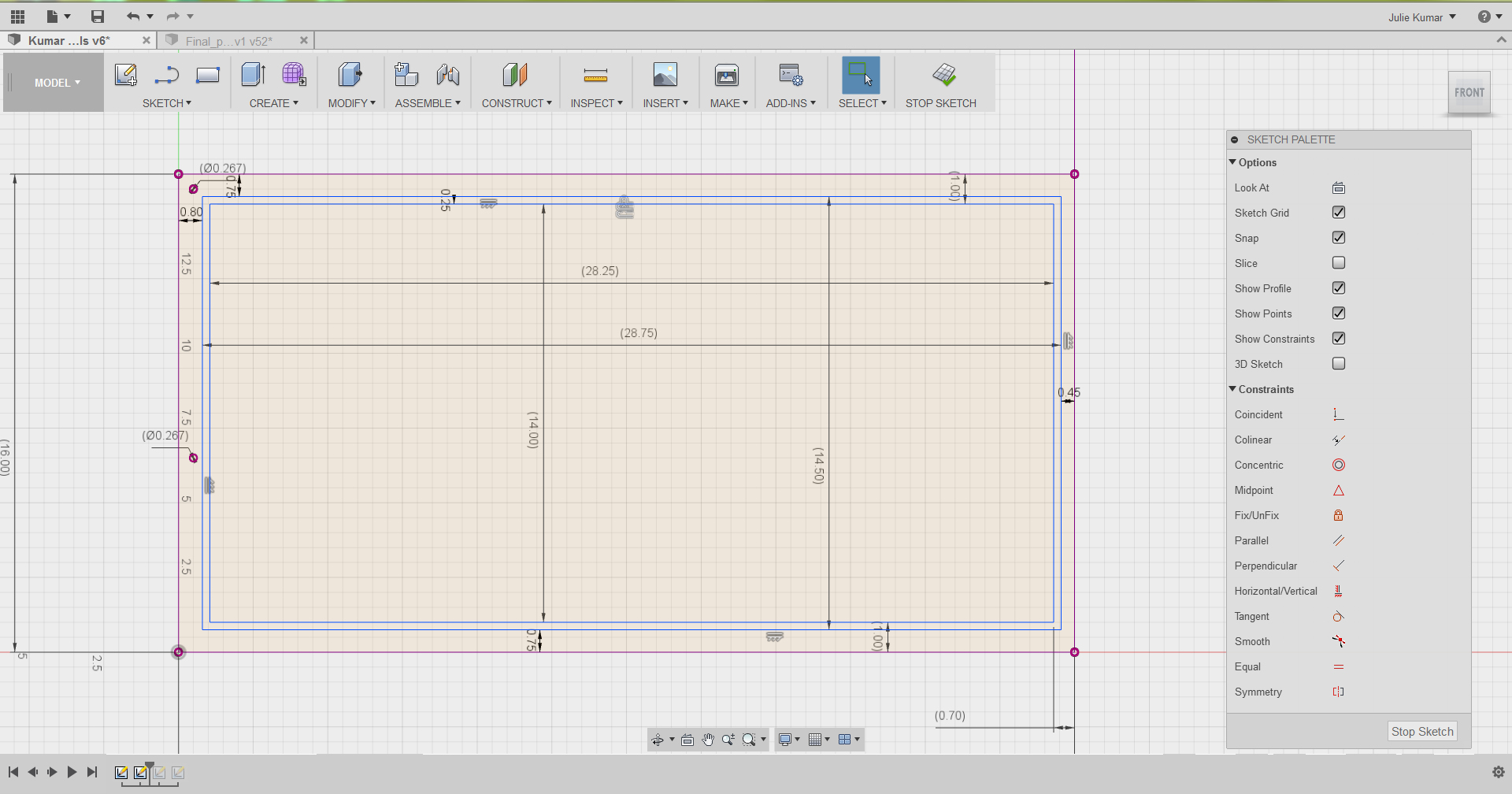Apply the Tangent constraint icon
The width and height of the screenshot is (1512, 794).
click(x=1339, y=616)
